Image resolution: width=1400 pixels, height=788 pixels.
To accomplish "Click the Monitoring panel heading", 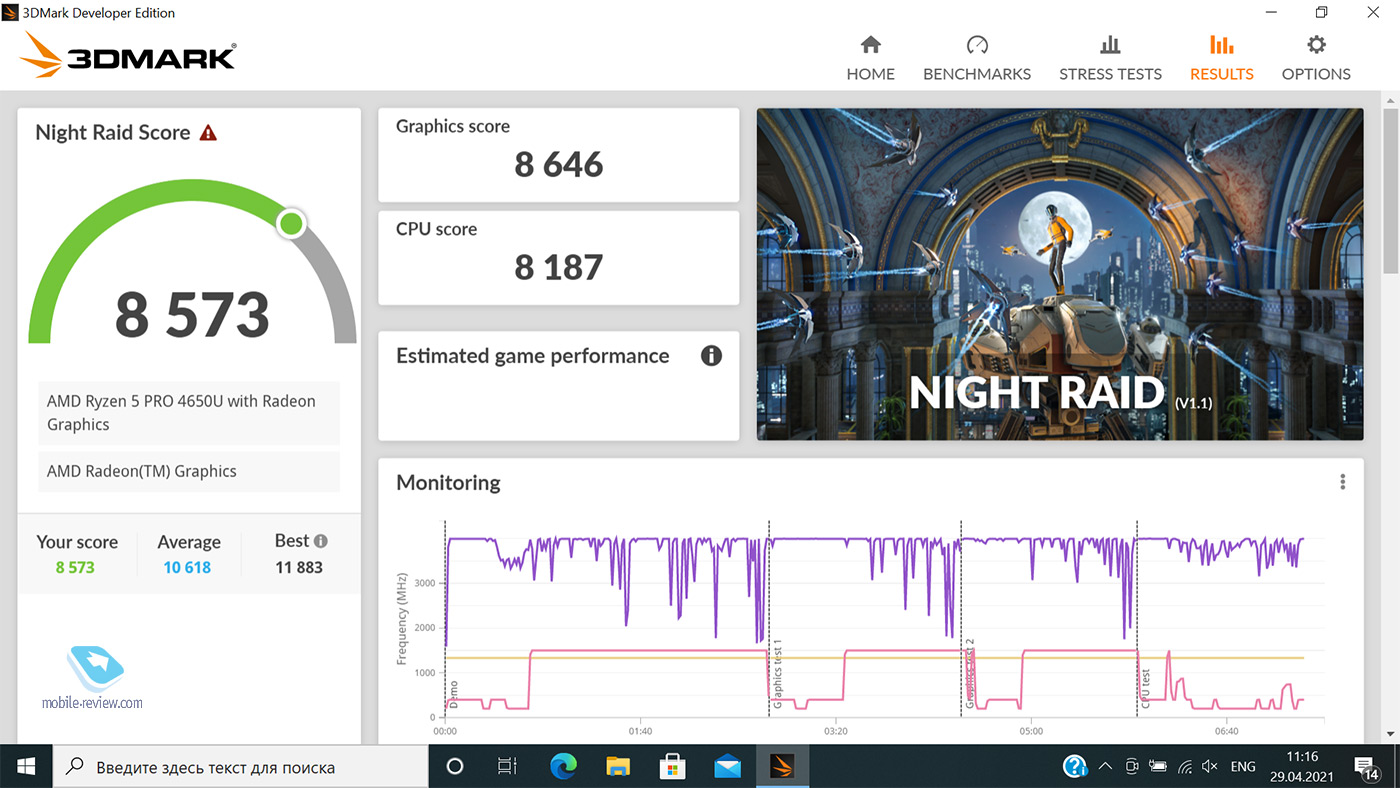I will click(x=448, y=483).
